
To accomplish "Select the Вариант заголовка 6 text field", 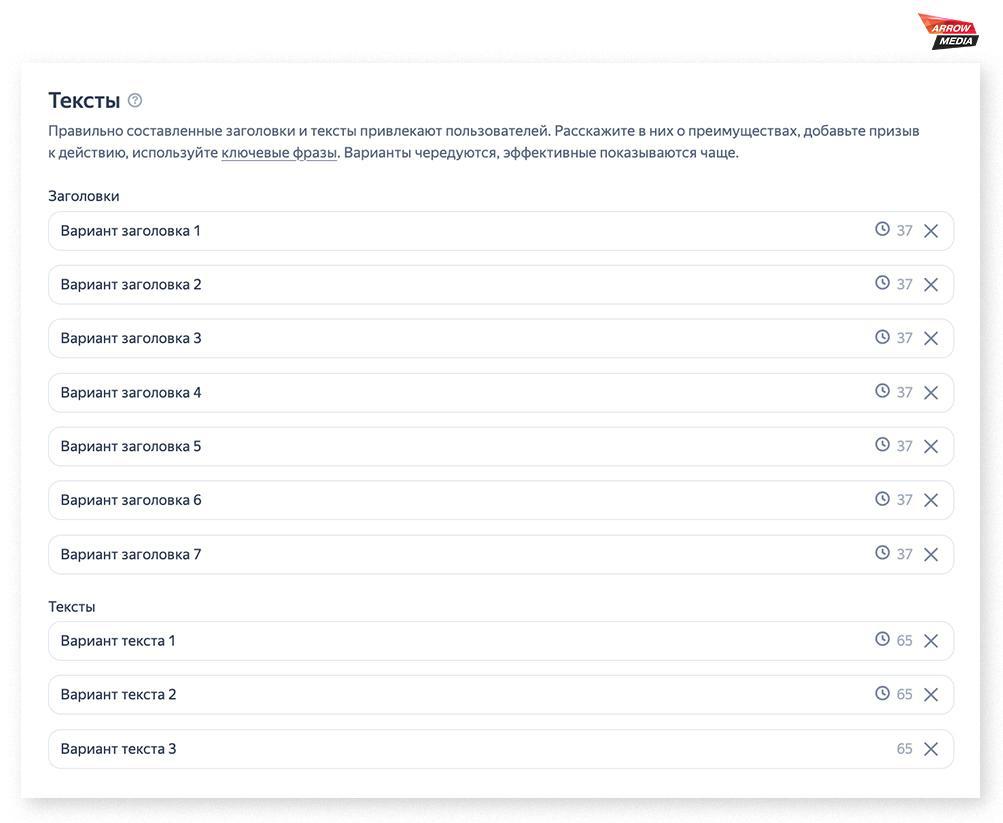I will point(450,500).
